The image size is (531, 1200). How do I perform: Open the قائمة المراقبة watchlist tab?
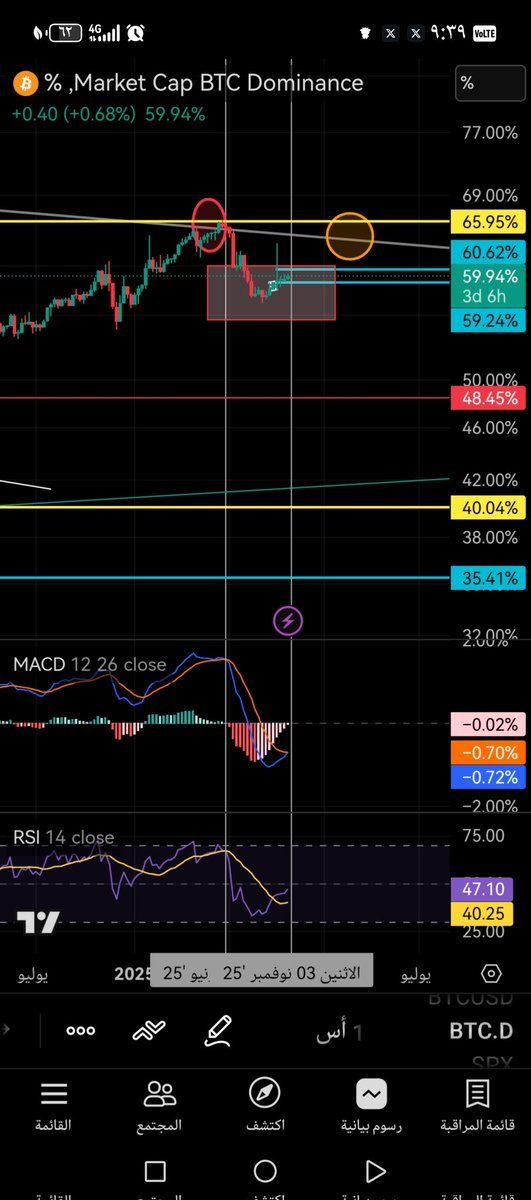477,1106
